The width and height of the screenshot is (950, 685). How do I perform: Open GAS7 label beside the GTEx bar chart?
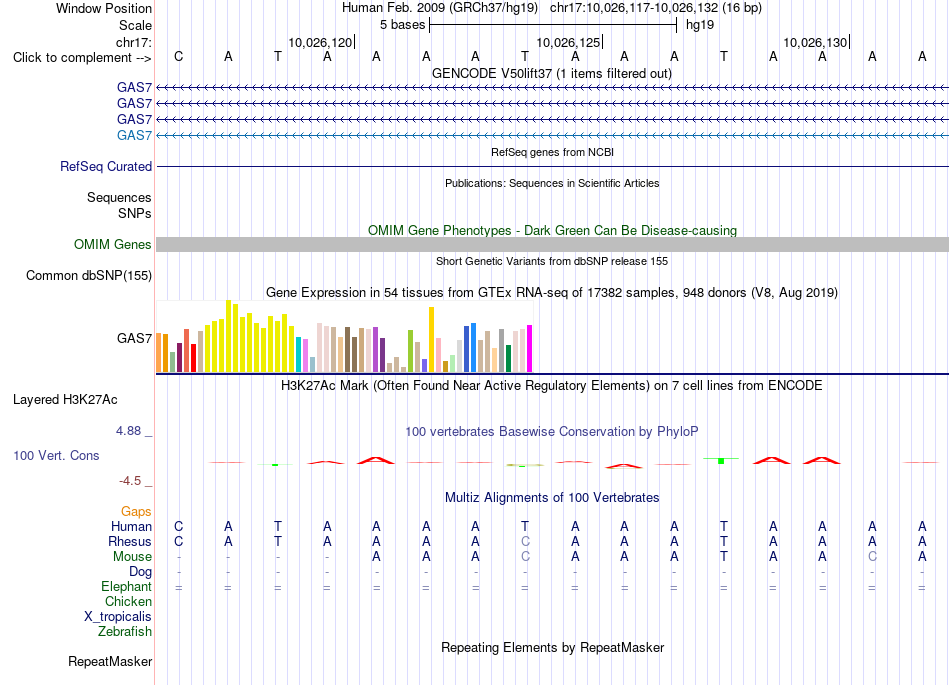(x=134, y=338)
